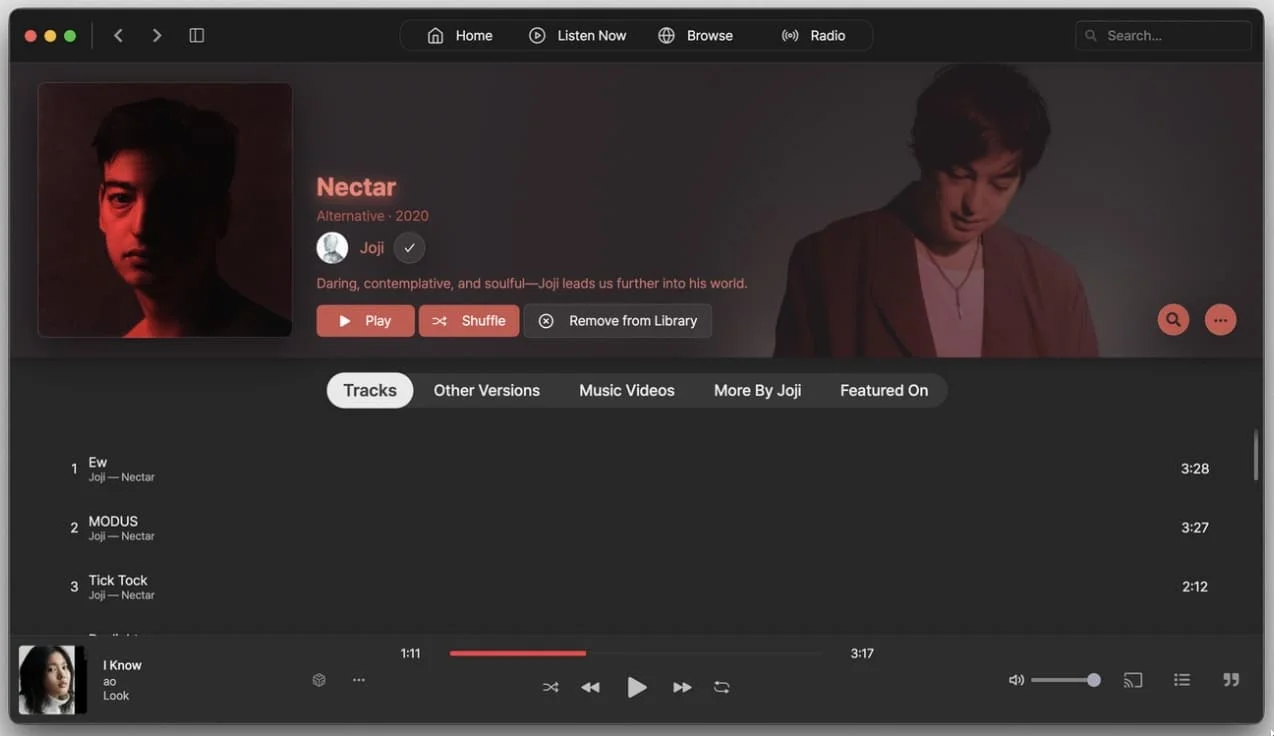Toggle shuffle in the playback controls

coord(550,687)
